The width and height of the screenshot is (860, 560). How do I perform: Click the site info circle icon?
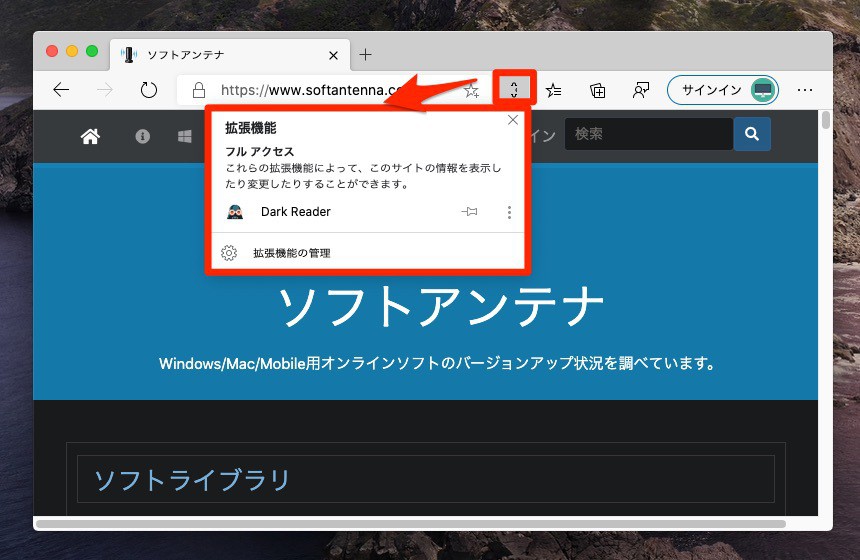point(143,137)
